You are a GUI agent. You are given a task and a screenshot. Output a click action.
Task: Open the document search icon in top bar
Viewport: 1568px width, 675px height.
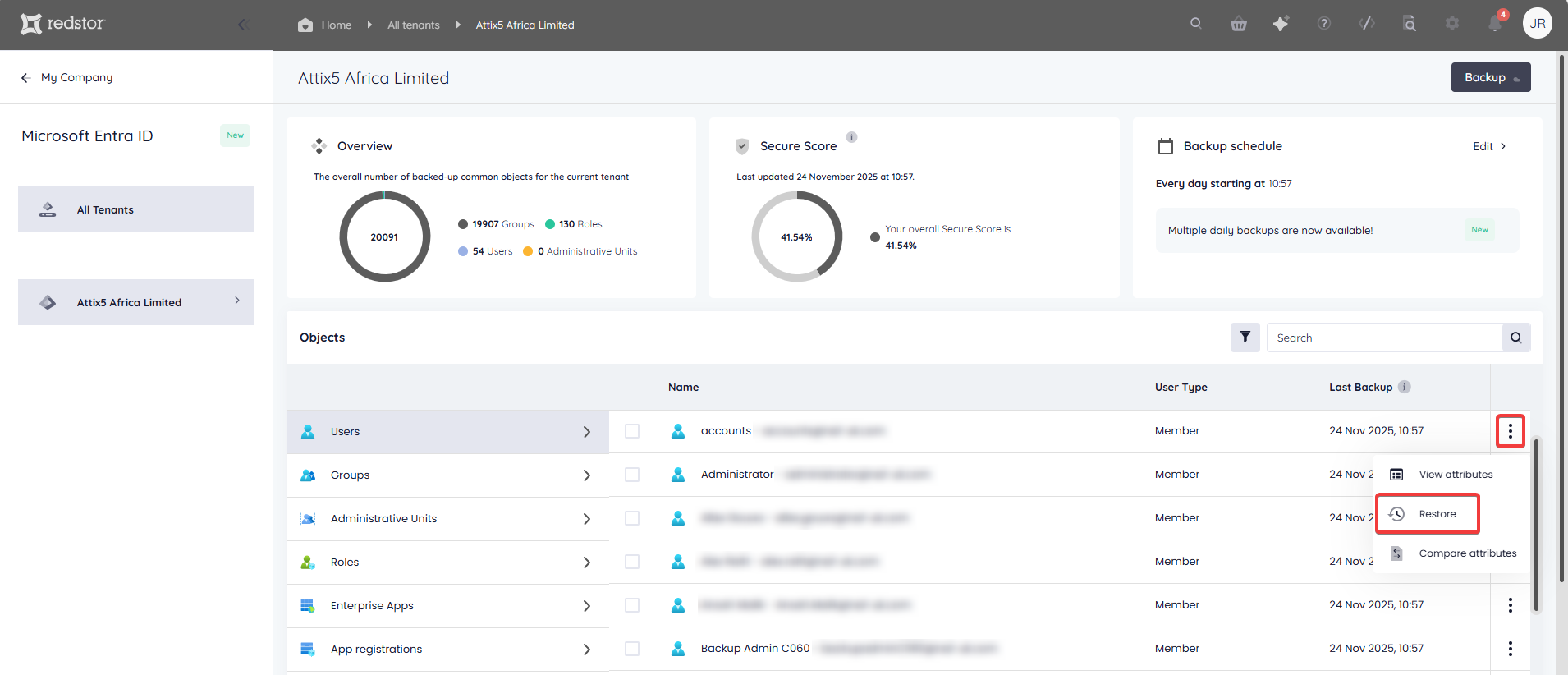[1410, 24]
